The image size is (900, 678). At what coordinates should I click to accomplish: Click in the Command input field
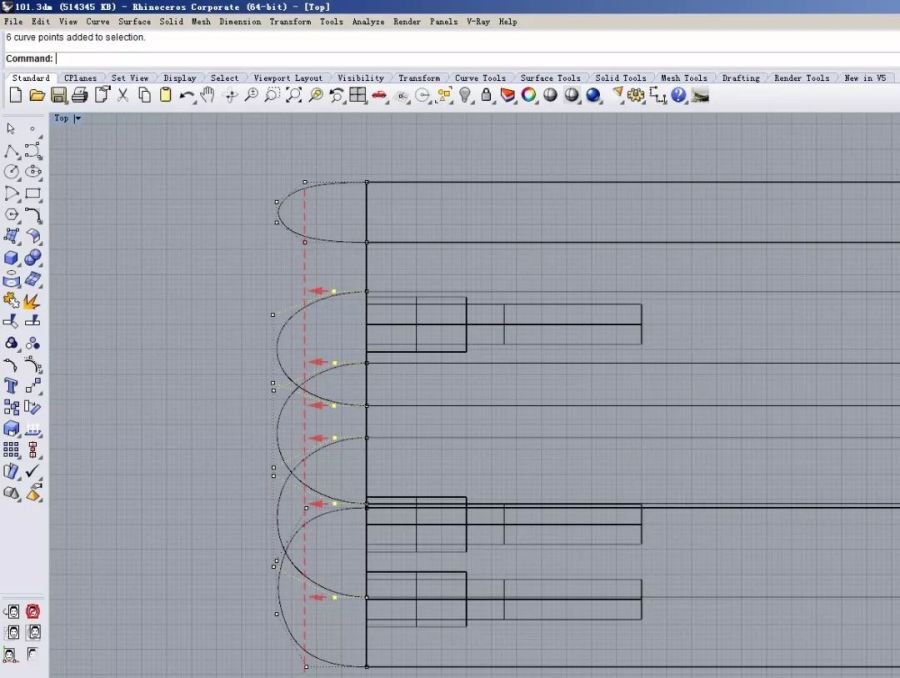(x=400, y=59)
